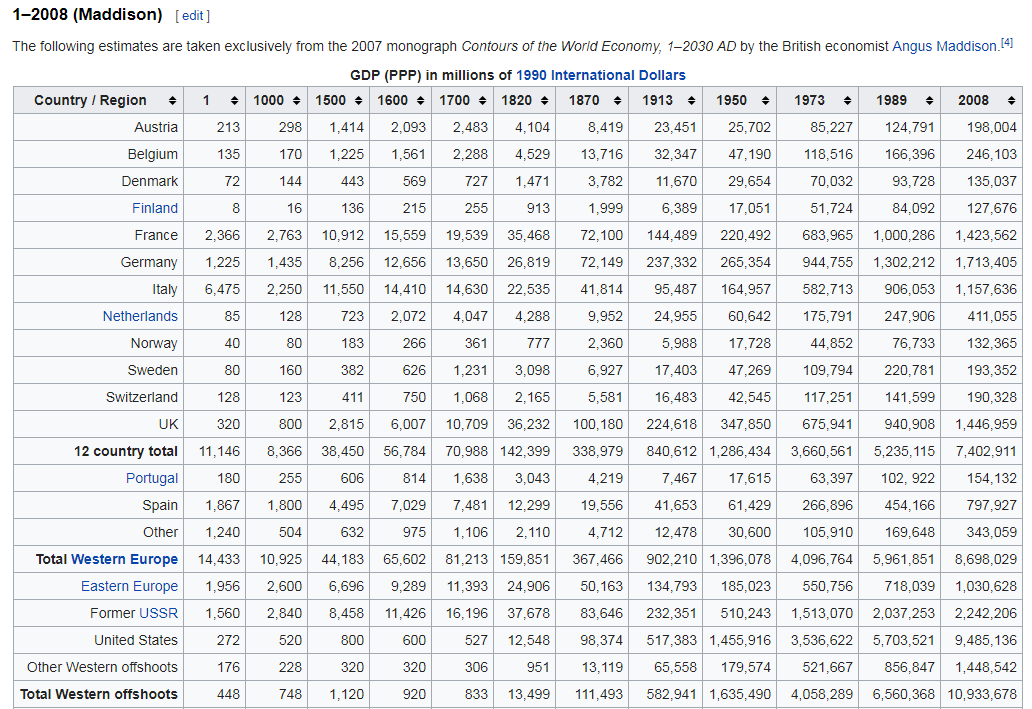
Task: Sort by the 1700 column arrows
Action: pos(482,100)
